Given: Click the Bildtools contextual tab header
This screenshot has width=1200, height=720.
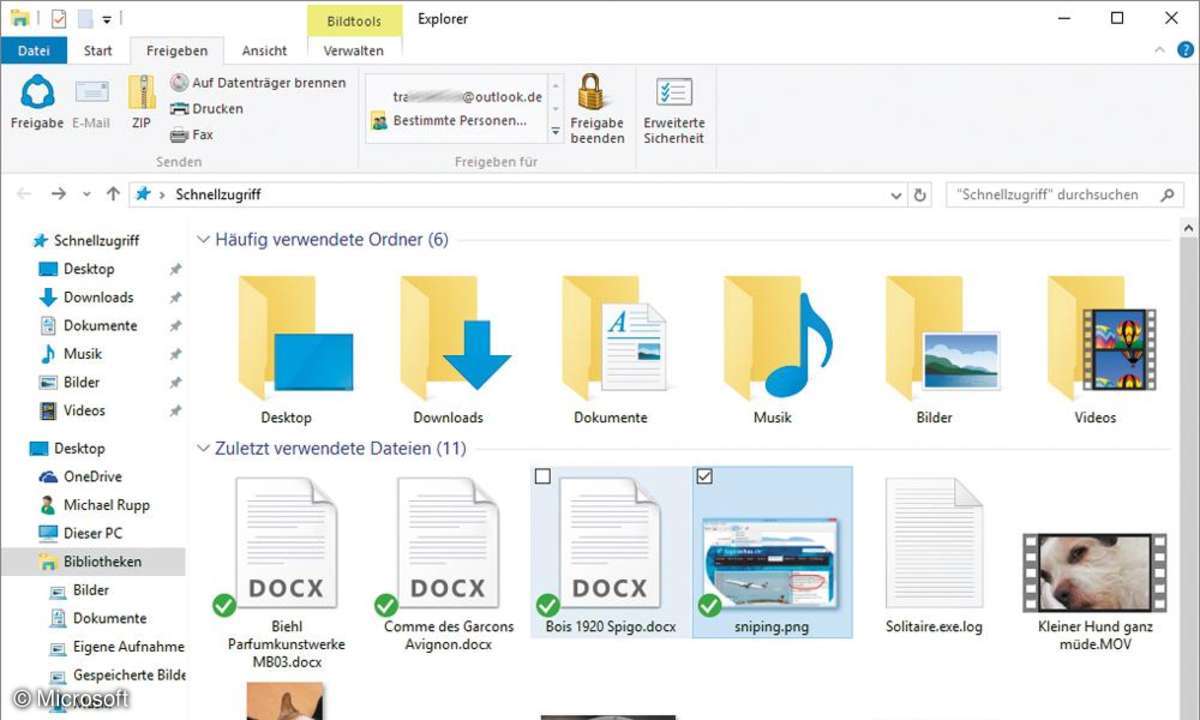Looking at the screenshot, I should (x=354, y=19).
